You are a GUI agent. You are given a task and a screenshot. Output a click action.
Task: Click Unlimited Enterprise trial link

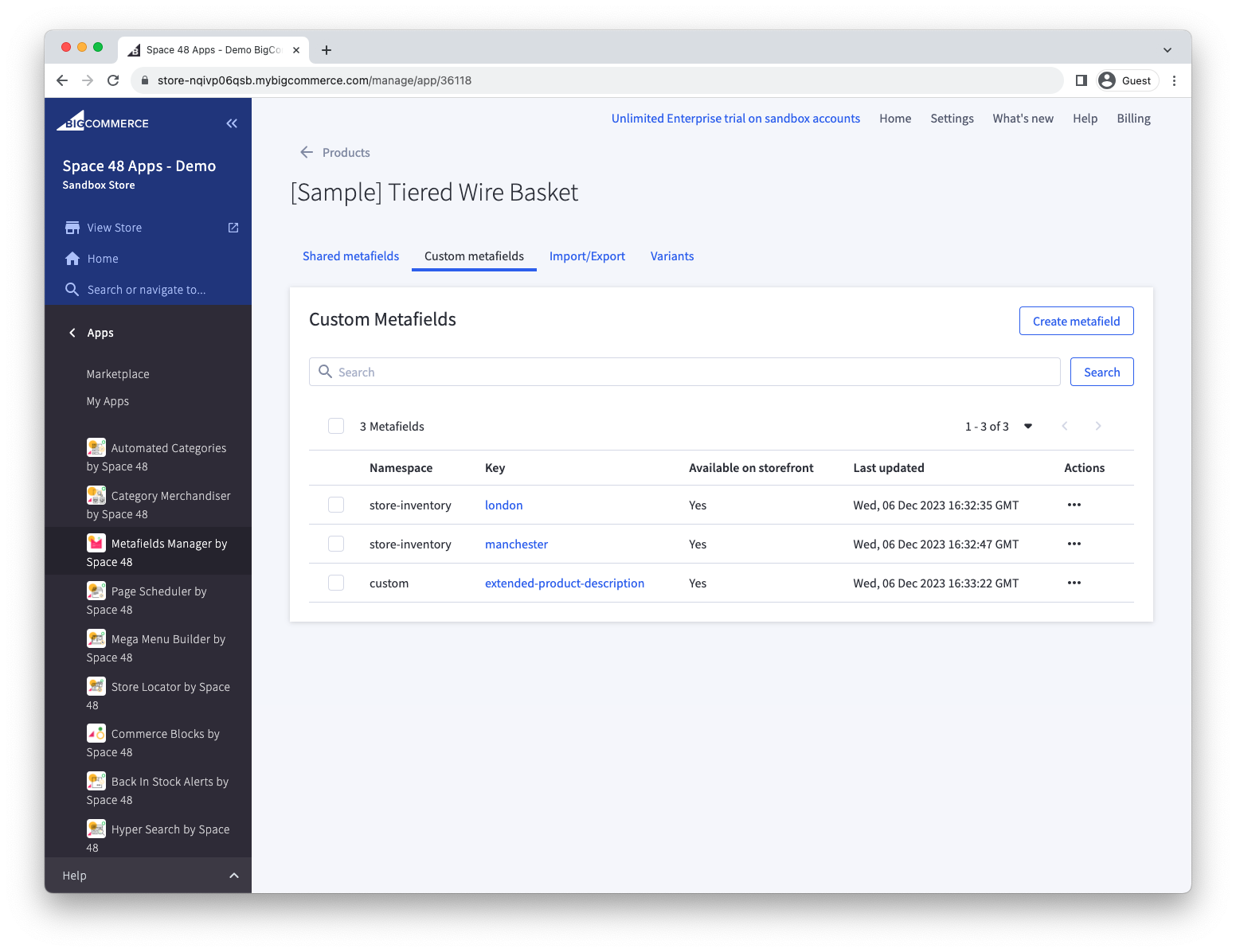pos(736,119)
